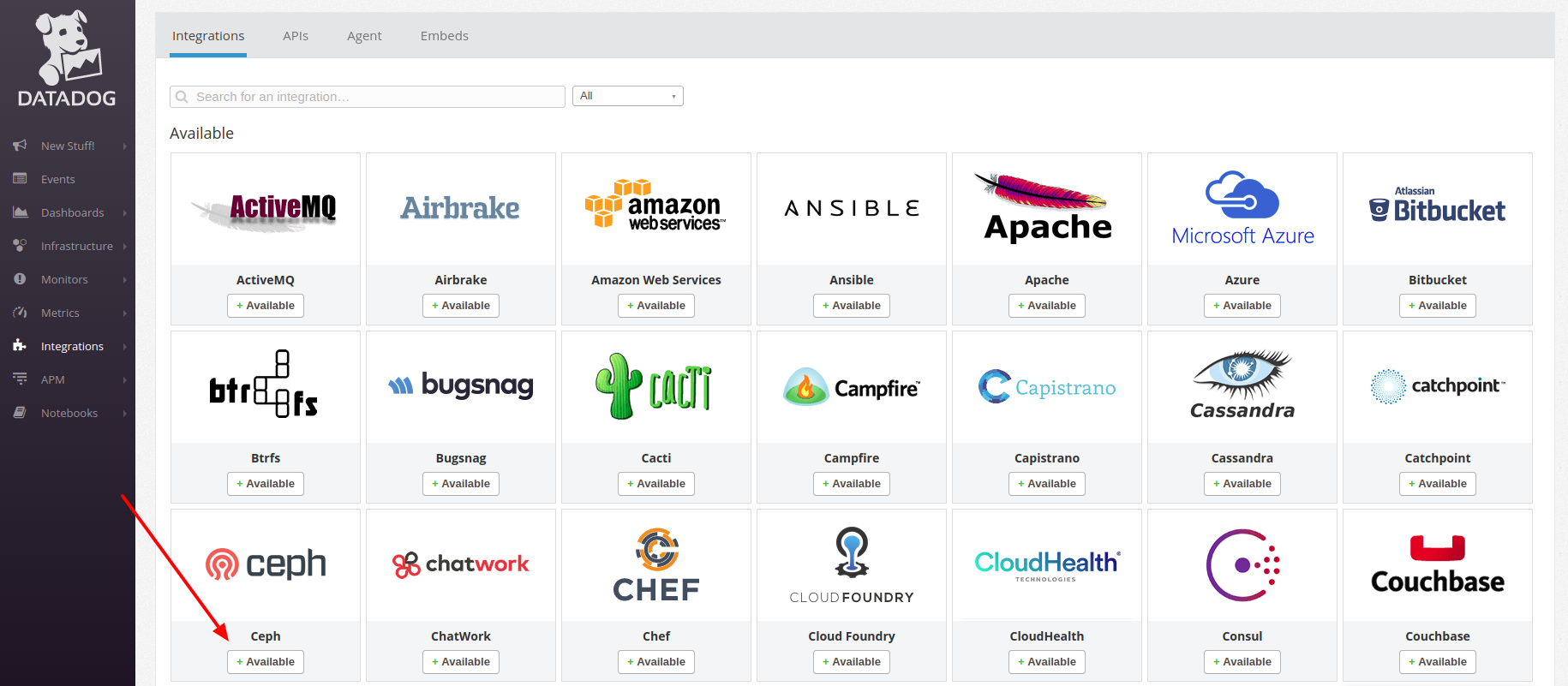Click the Infrastructure nodes icon
Image resolution: width=1568 pixels, height=686 pixels.
click(20, 246)
